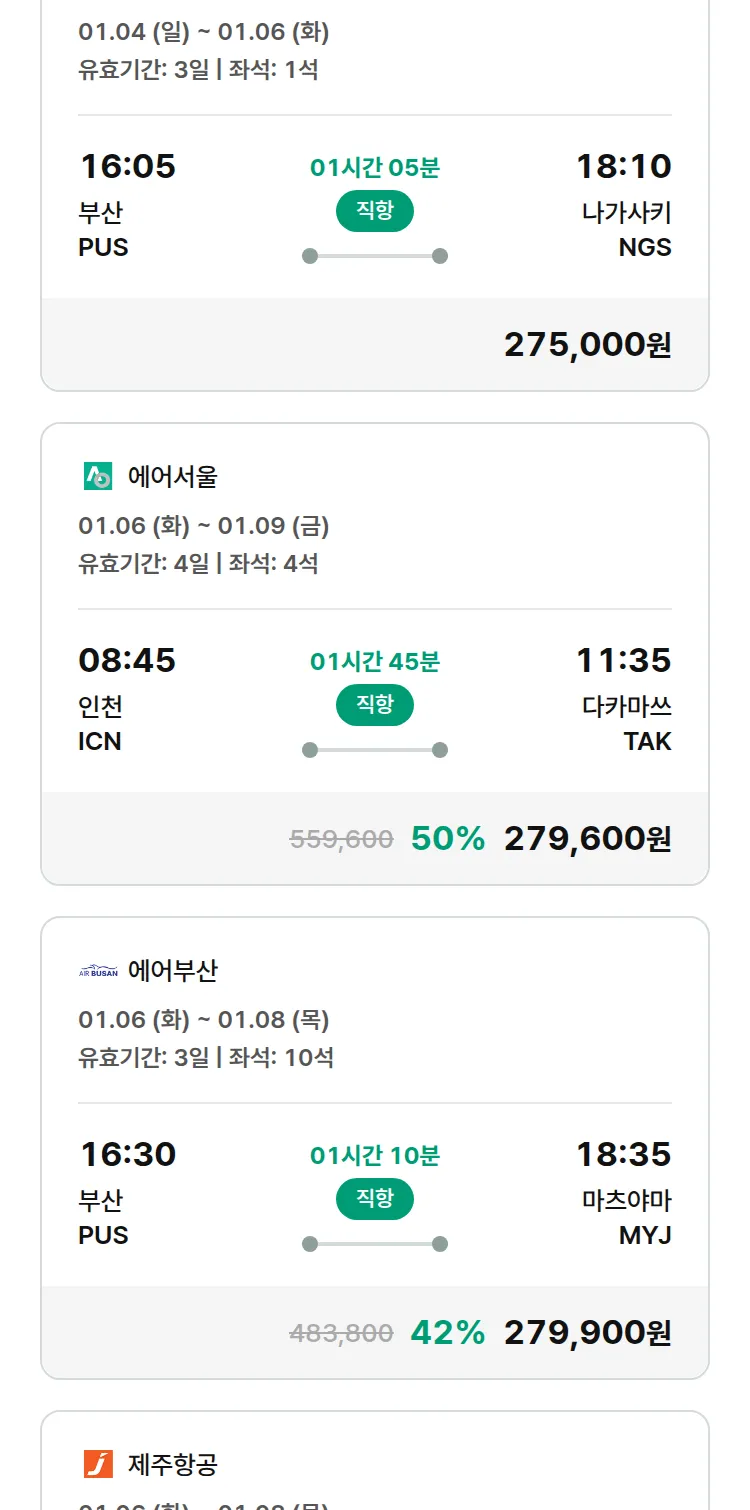
Task: Click the 50% discount label
Action: coord(448,839)
